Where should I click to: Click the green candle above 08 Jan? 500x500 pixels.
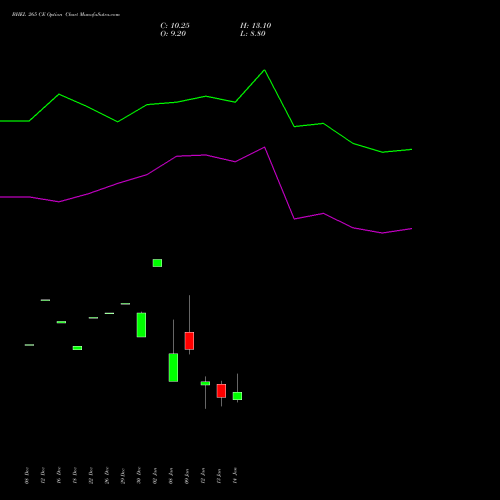pos(173,367)
